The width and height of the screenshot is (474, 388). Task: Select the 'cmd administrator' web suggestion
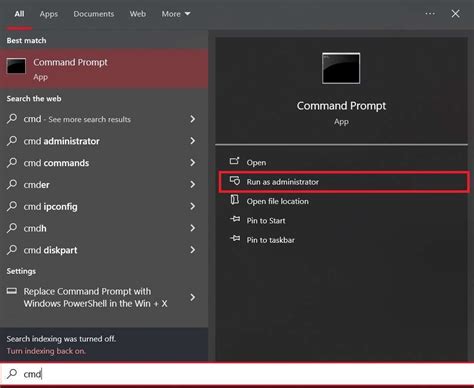coord(104,141)
